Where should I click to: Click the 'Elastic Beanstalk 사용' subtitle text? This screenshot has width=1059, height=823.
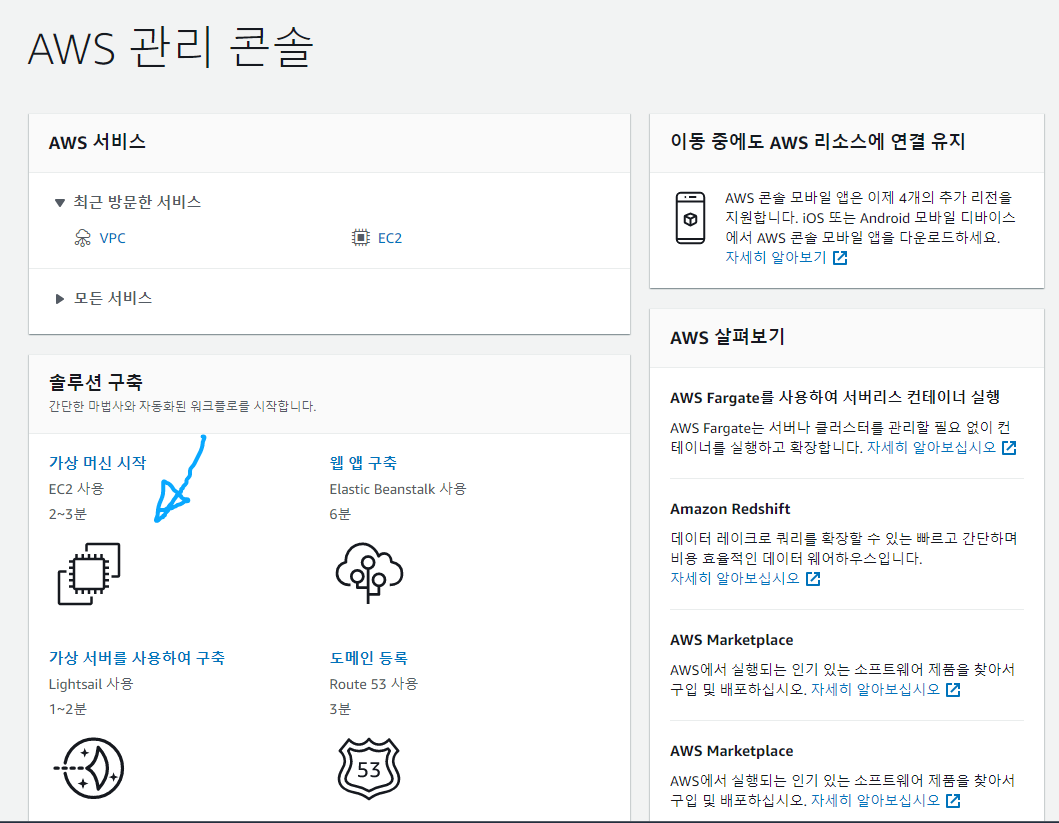398,489
